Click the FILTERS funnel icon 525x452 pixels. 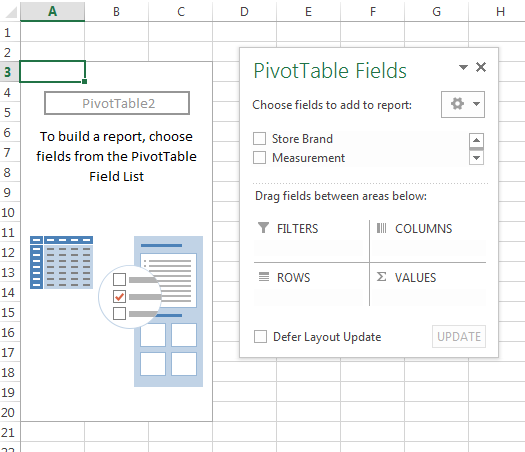(264, 228)
